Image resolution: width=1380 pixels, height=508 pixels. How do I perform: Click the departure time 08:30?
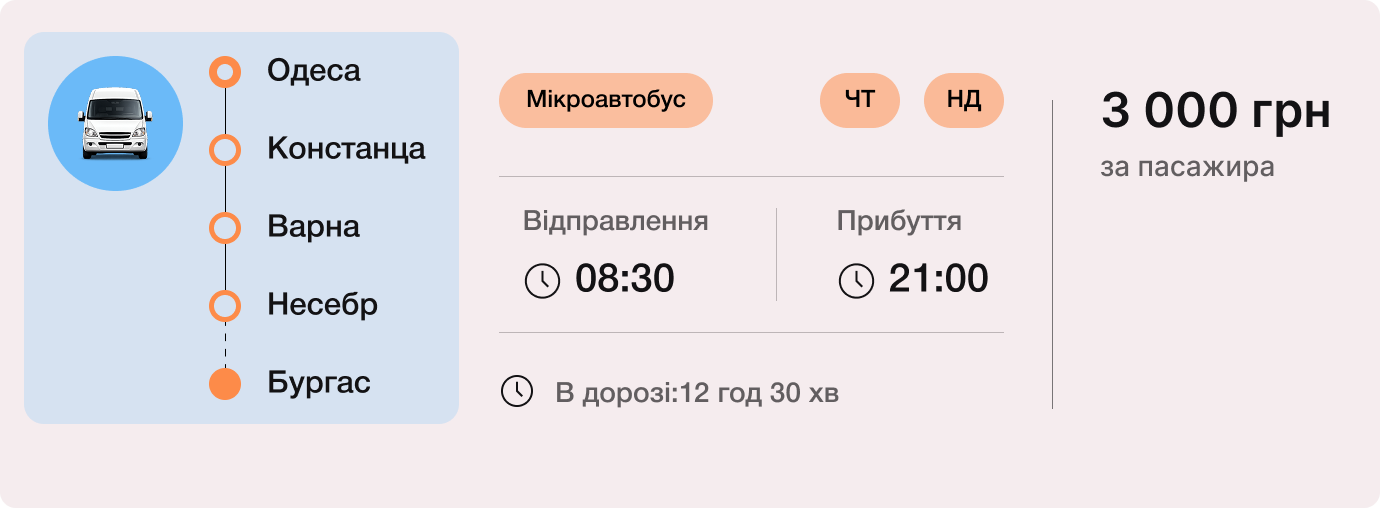point(625,279)
